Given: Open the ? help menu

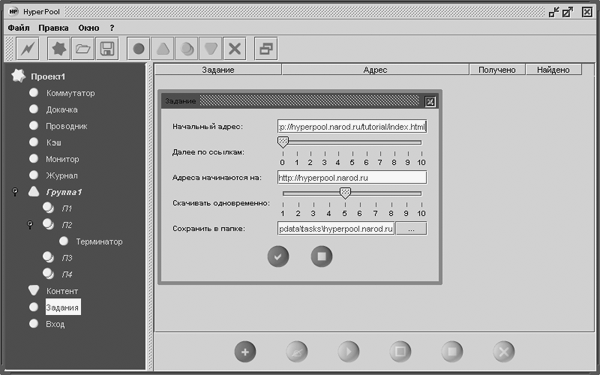Looking at the screenshot, I should [112, 28].
